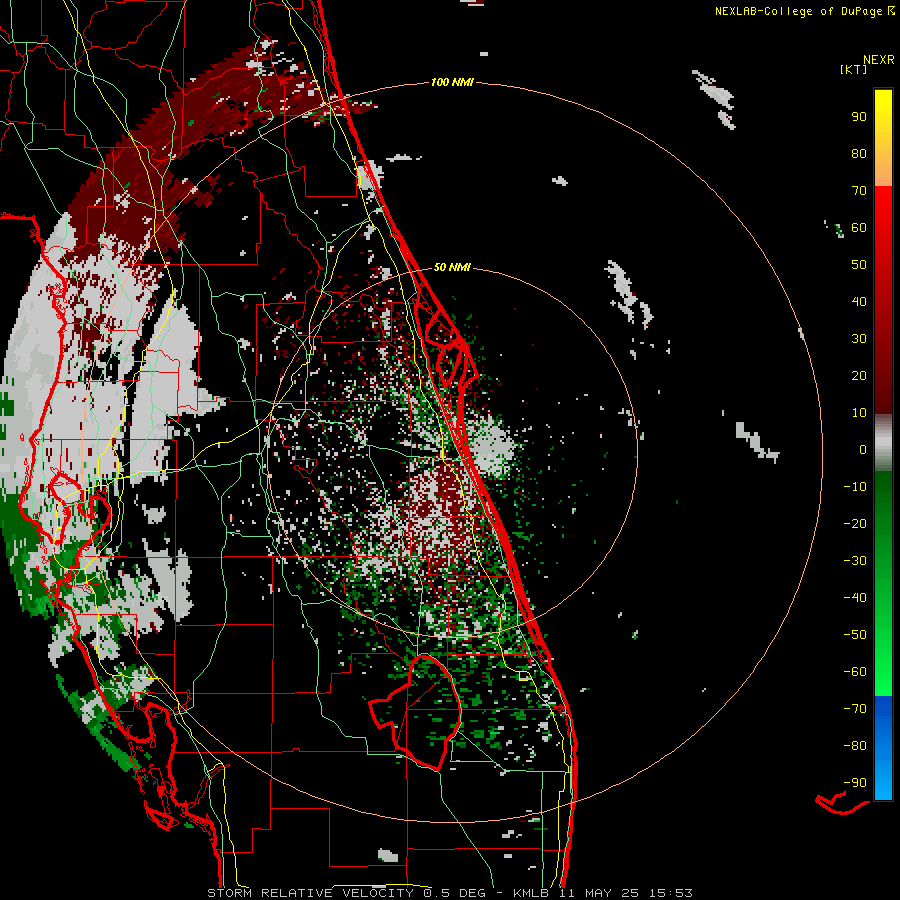This screenshot has width=900, height=900.
Task: Click the gray zero-velocity segment of color bar
Action: click(883, 445)
